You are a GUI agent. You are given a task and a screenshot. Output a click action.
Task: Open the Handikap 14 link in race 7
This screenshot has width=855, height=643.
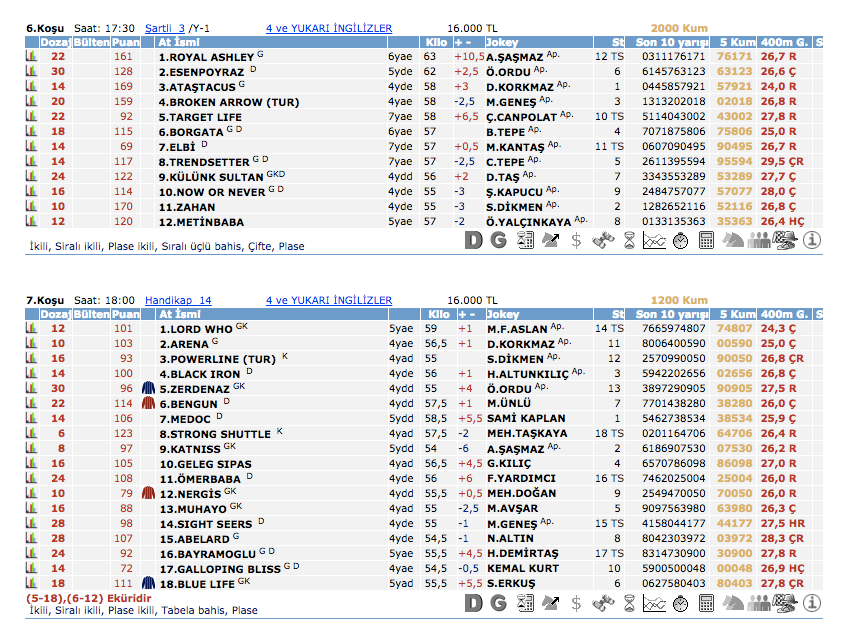(178, 300)
